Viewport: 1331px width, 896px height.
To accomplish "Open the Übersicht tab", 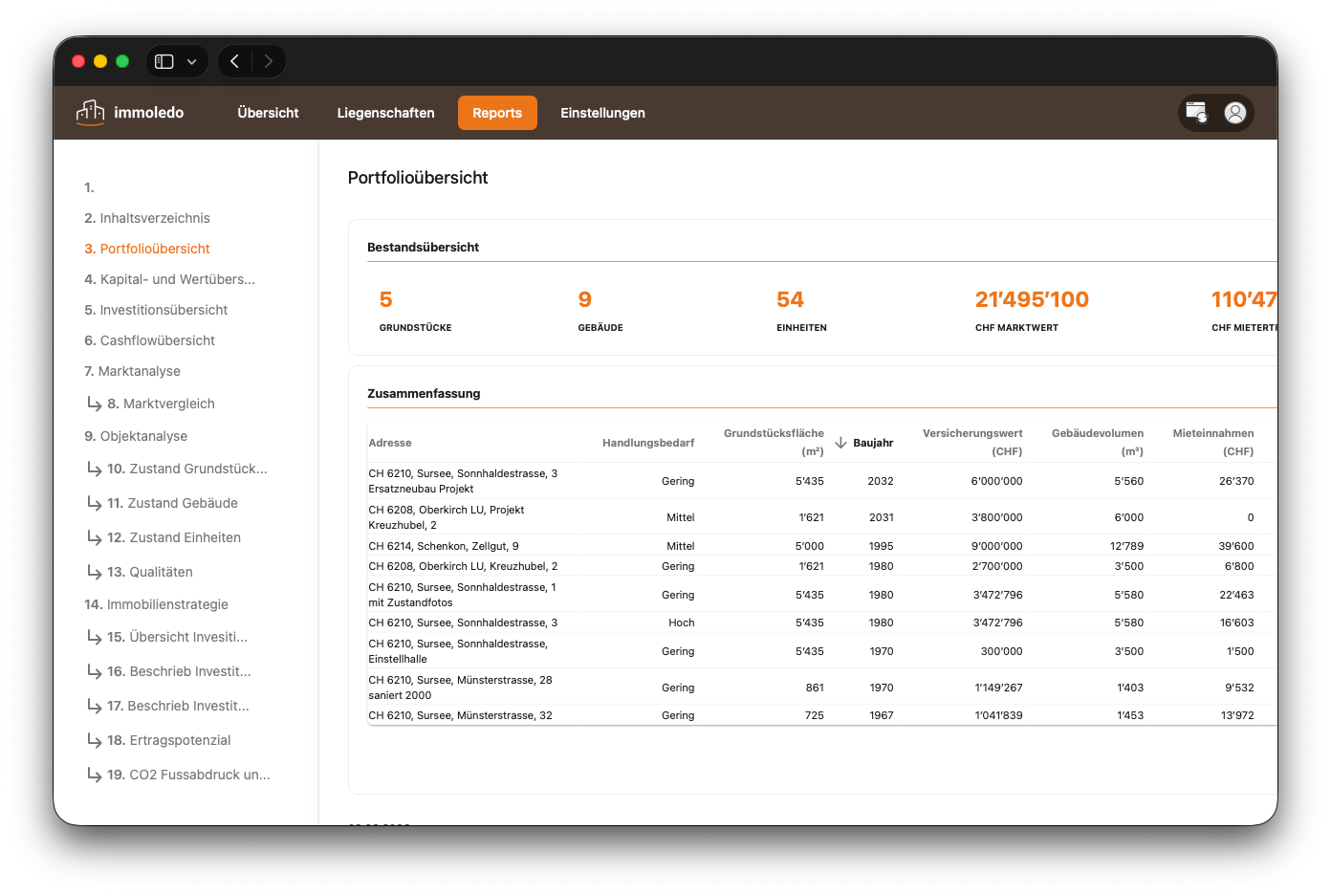I will click(x=268, y=113).
